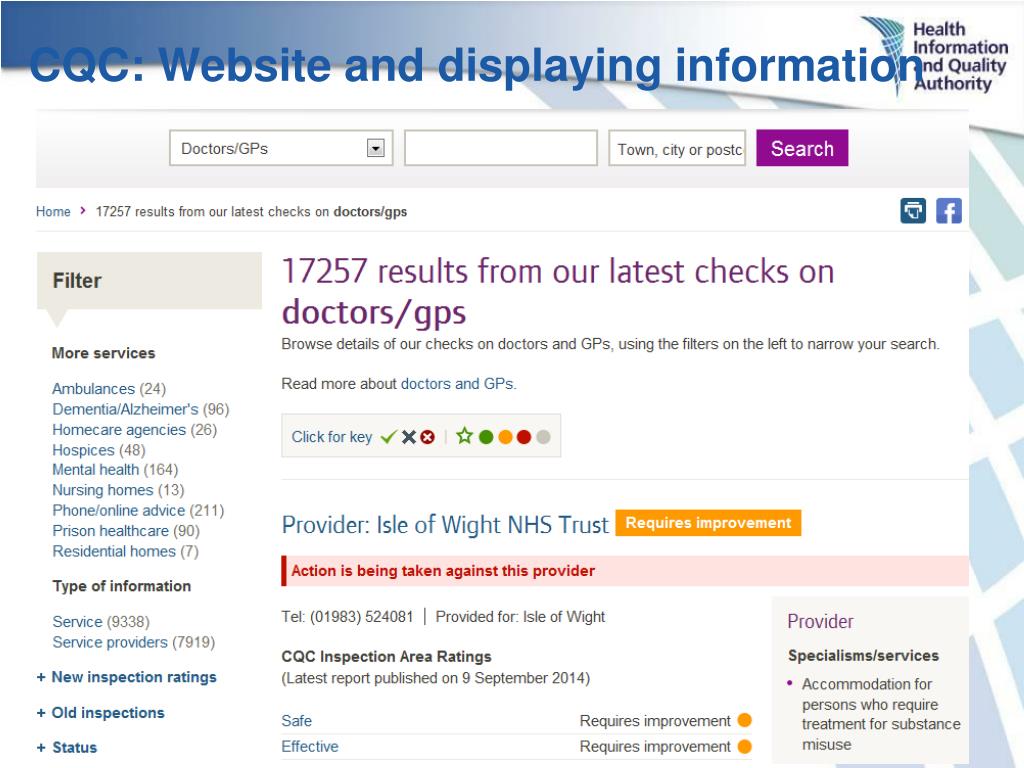Image resolution: width=1024 pixels, height=768 pixels.
Task: Click the 17257 results breadcrumb text
Action: pyautogui.click(x=251, y=212)
